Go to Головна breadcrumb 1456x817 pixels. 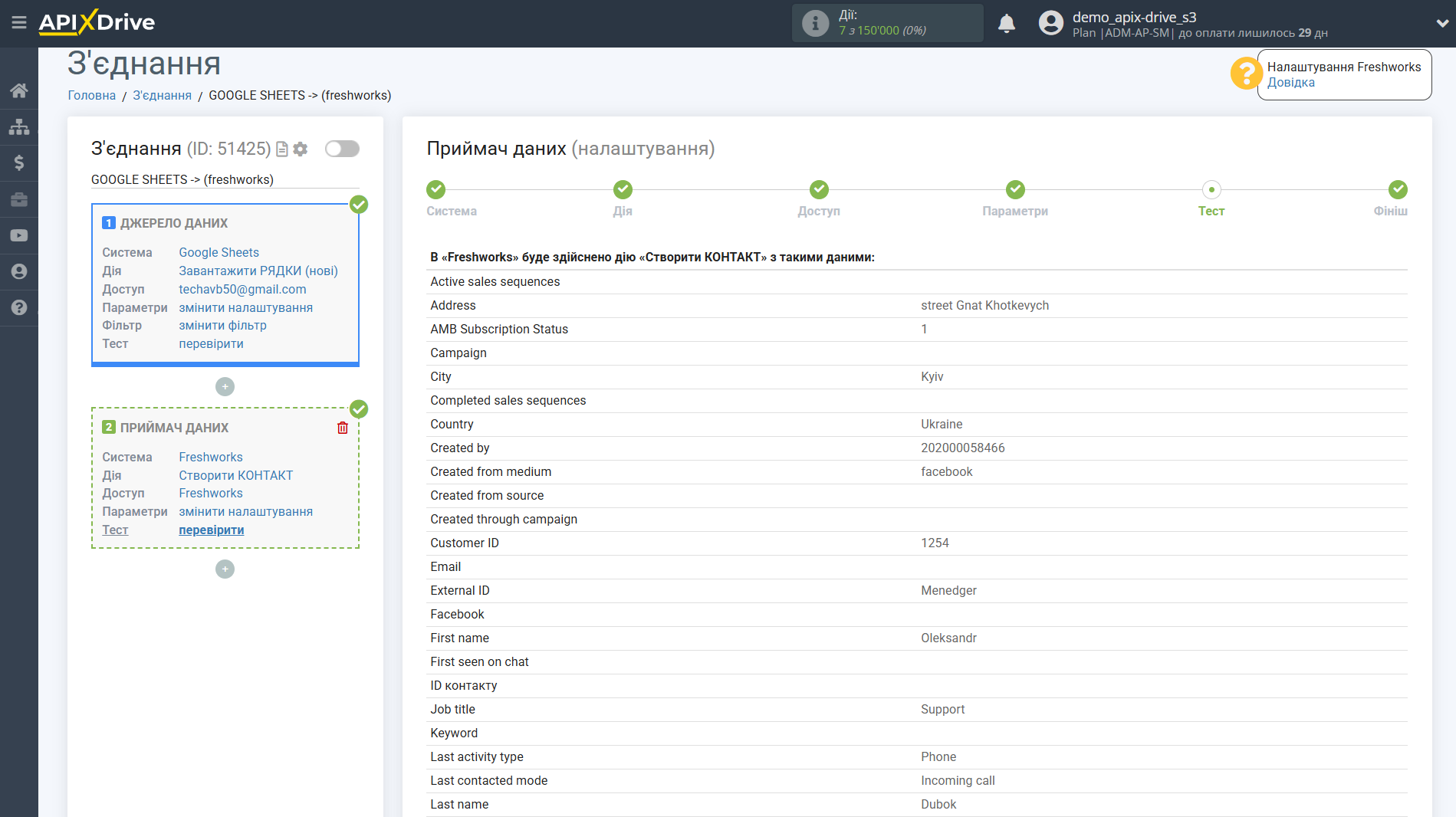pos(92,95)
